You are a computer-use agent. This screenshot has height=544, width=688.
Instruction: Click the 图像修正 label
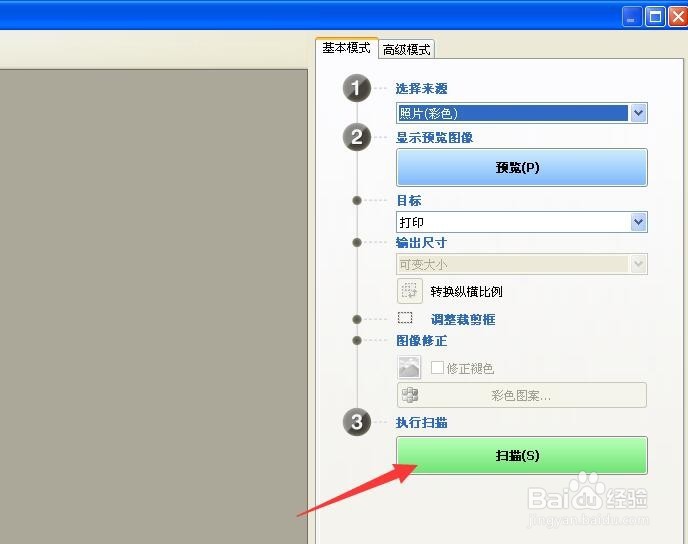421,340
